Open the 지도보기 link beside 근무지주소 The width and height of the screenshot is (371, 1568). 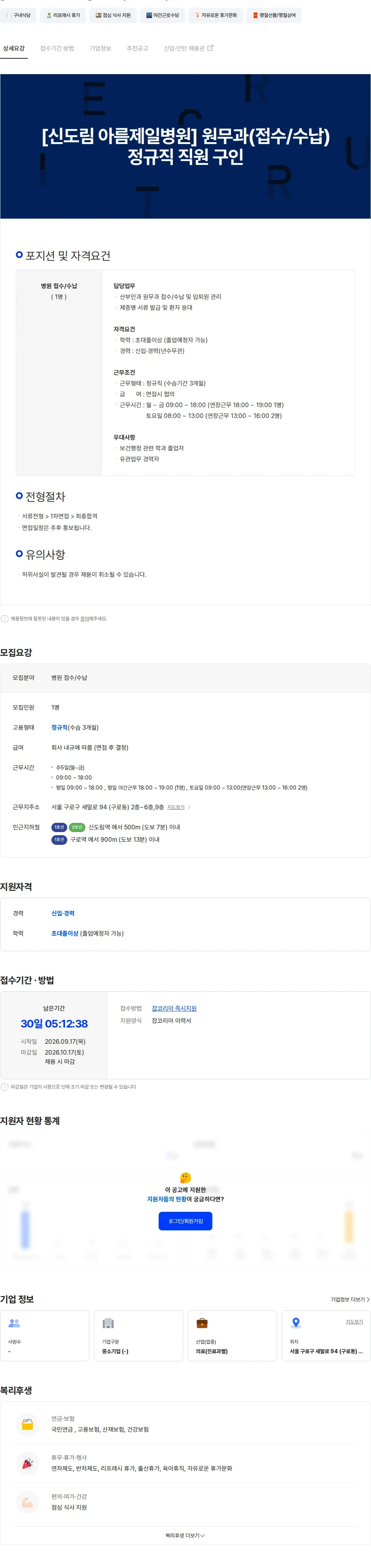click(x=175, y=807)
